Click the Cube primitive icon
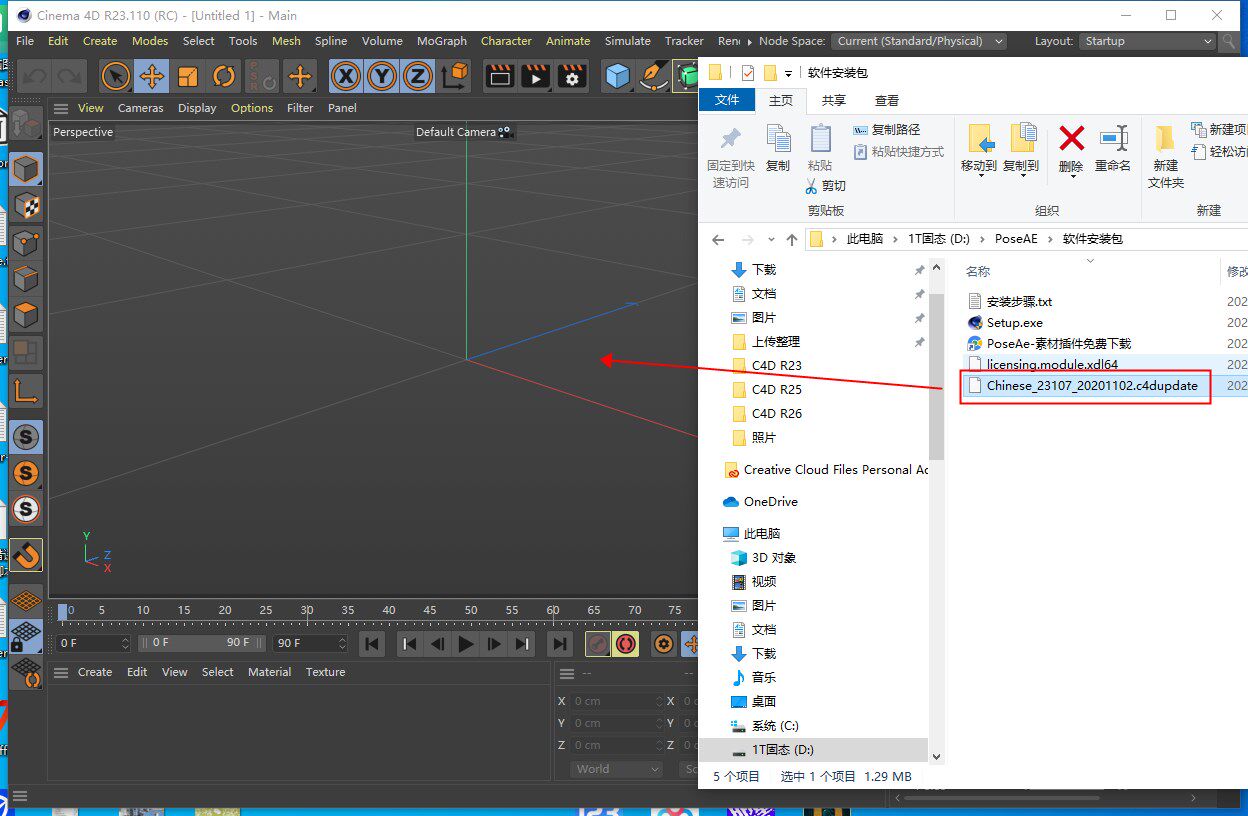This screenshot has height=816, width=1248. click(x=618, y=76)
